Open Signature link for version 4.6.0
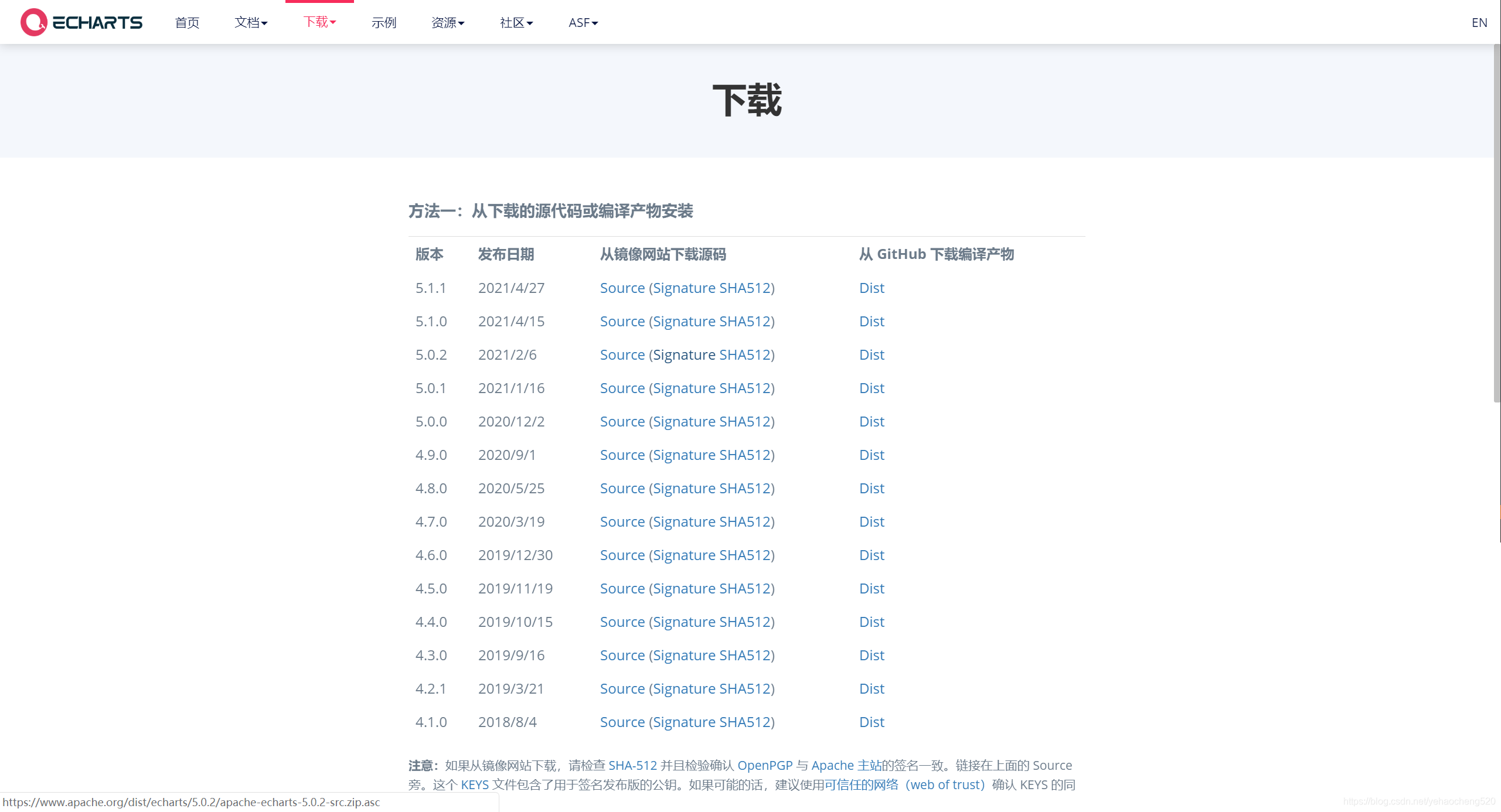The height and width of the screenshot is (812, 1501). [684, 555]
